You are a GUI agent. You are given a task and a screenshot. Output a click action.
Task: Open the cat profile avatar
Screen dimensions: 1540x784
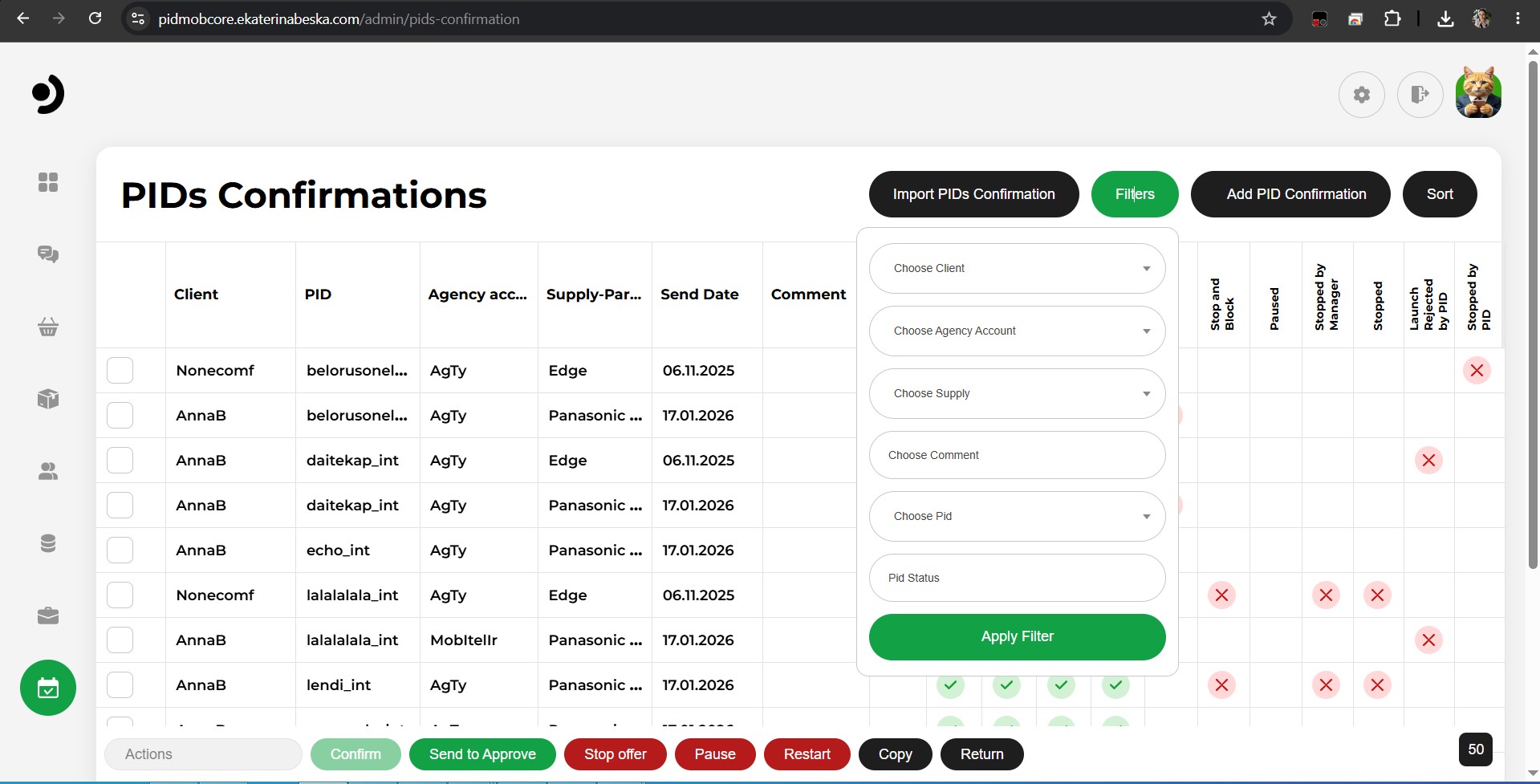(x=1478, y=93)
